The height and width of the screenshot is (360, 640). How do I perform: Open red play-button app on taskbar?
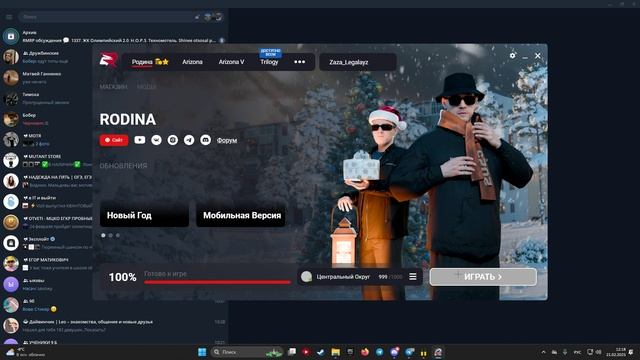(306, 352)
